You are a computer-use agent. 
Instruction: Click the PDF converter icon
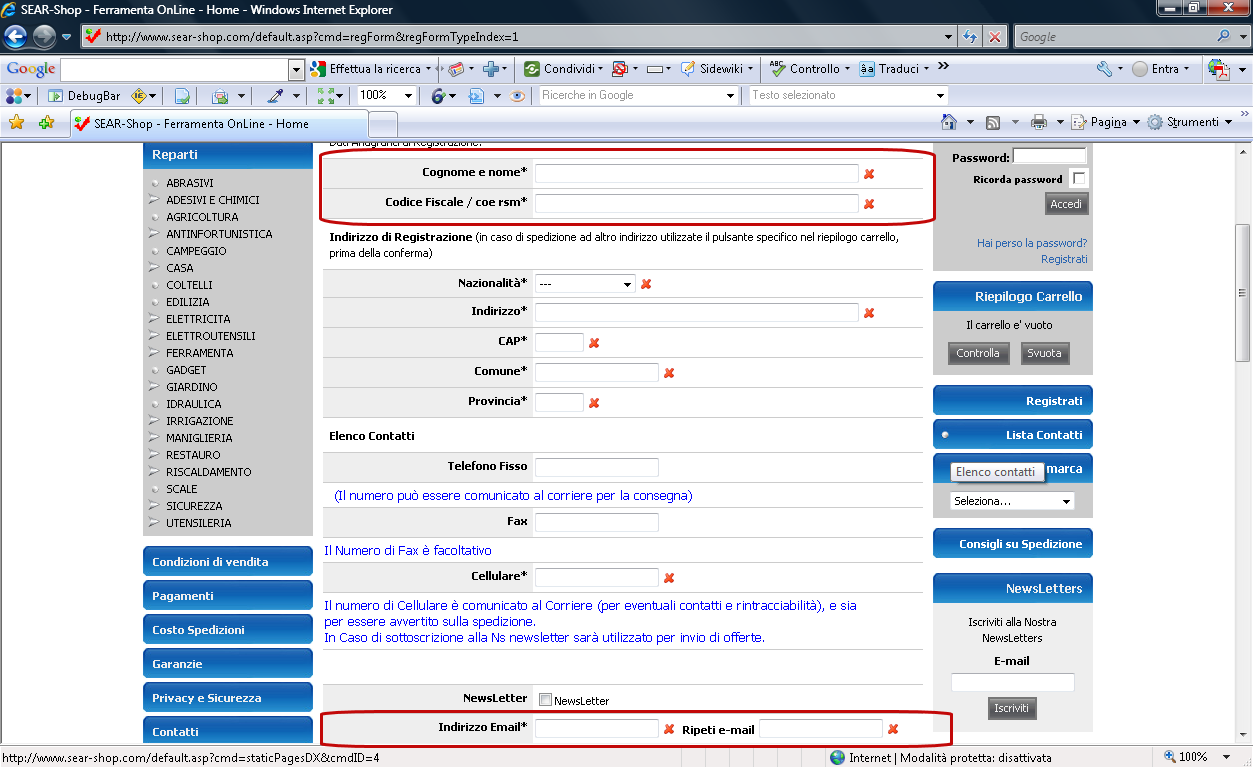pyautogui.click(x=1218, y=69)
